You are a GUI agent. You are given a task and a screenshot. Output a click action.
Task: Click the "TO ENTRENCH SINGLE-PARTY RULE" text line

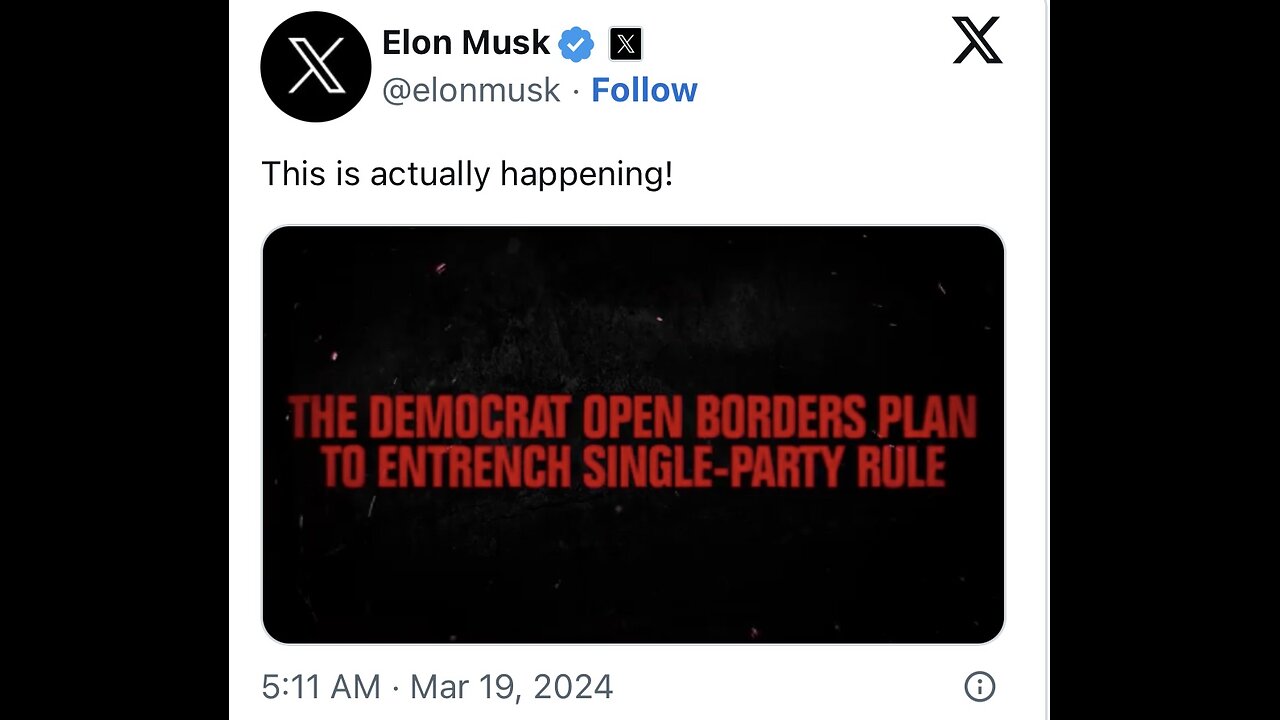(x=632, y=467)
